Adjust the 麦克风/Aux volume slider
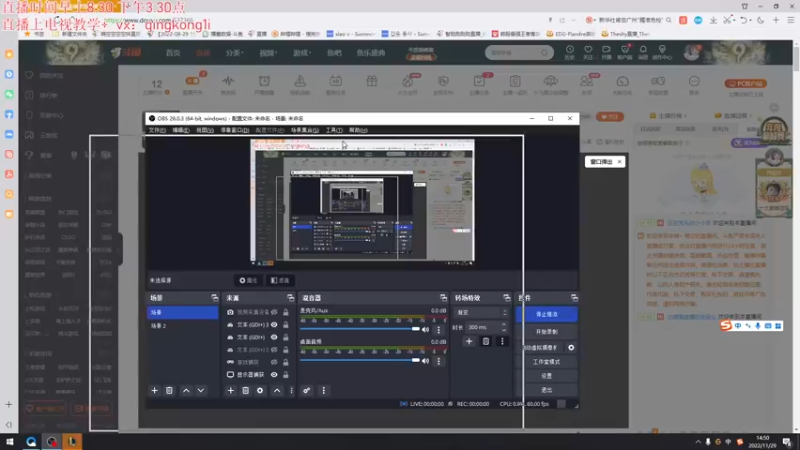 [360, 329]
